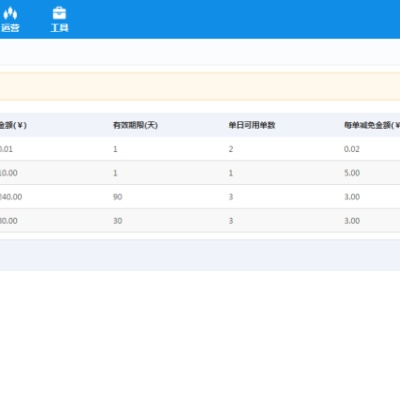Select the amount cell ending in 40.00

11,197
